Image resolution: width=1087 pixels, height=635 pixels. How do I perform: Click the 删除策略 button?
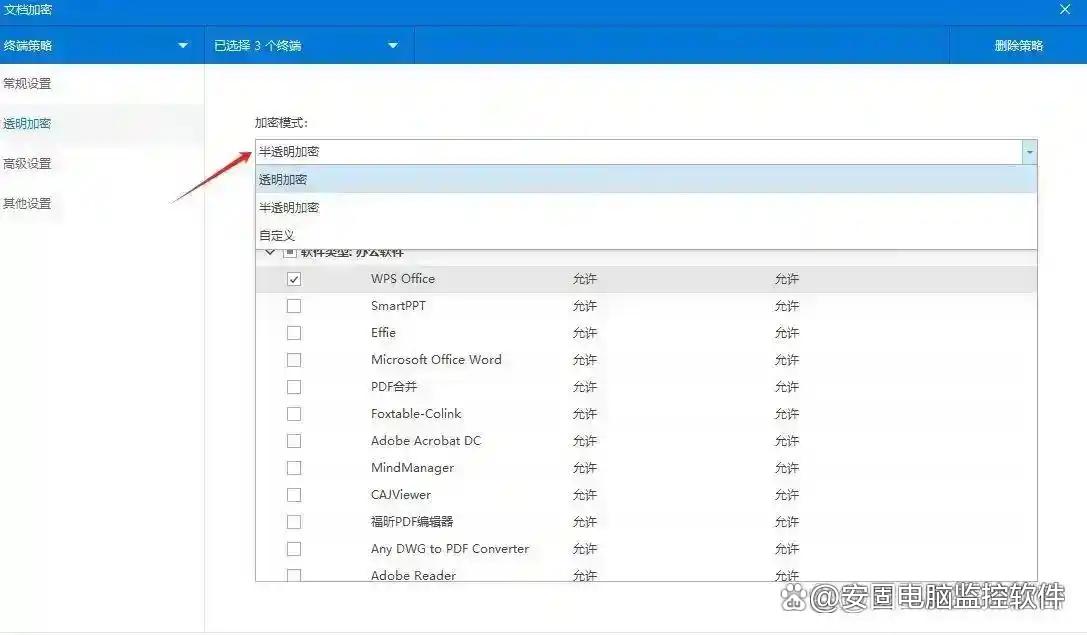[1018, 45]
